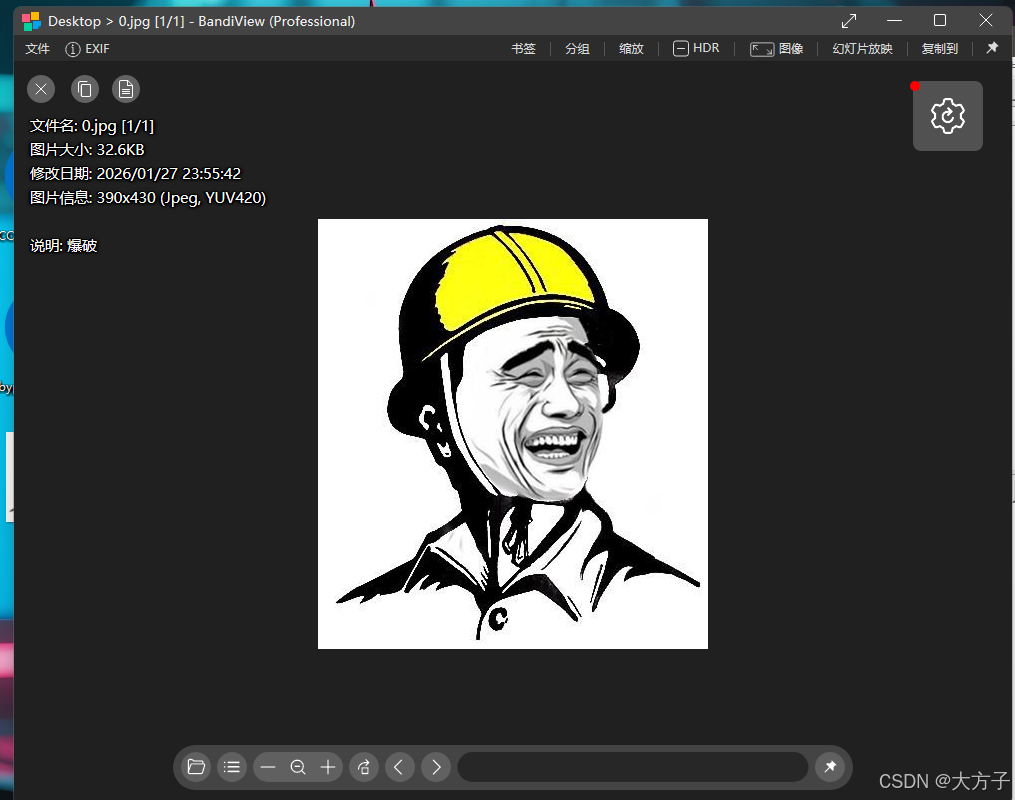
Task: Click the settings refresh gear button
Action: (948, 116)
